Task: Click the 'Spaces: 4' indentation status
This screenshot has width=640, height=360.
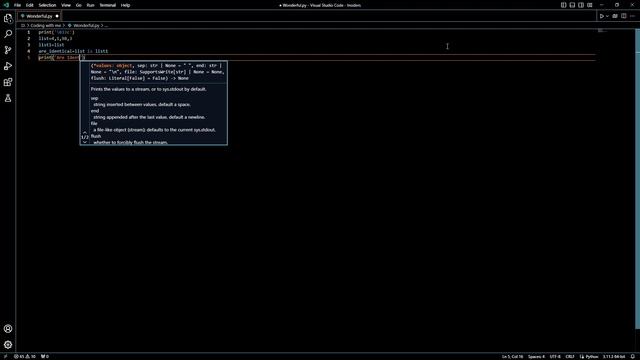Action: (536, 356)
